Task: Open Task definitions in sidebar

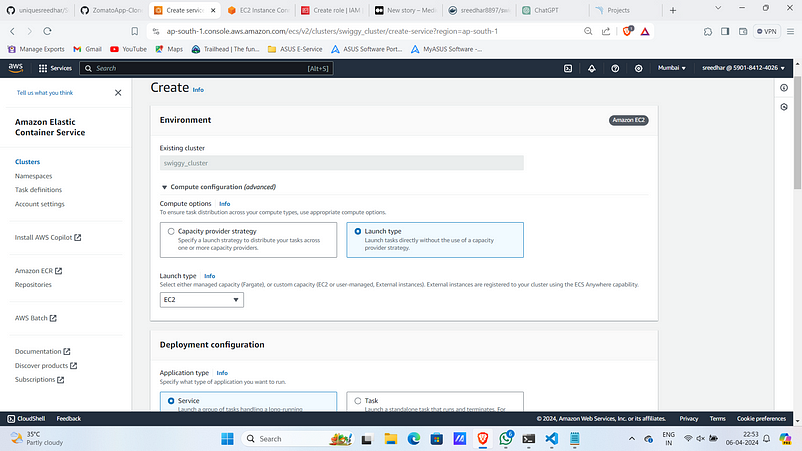Action: (38, 190)
